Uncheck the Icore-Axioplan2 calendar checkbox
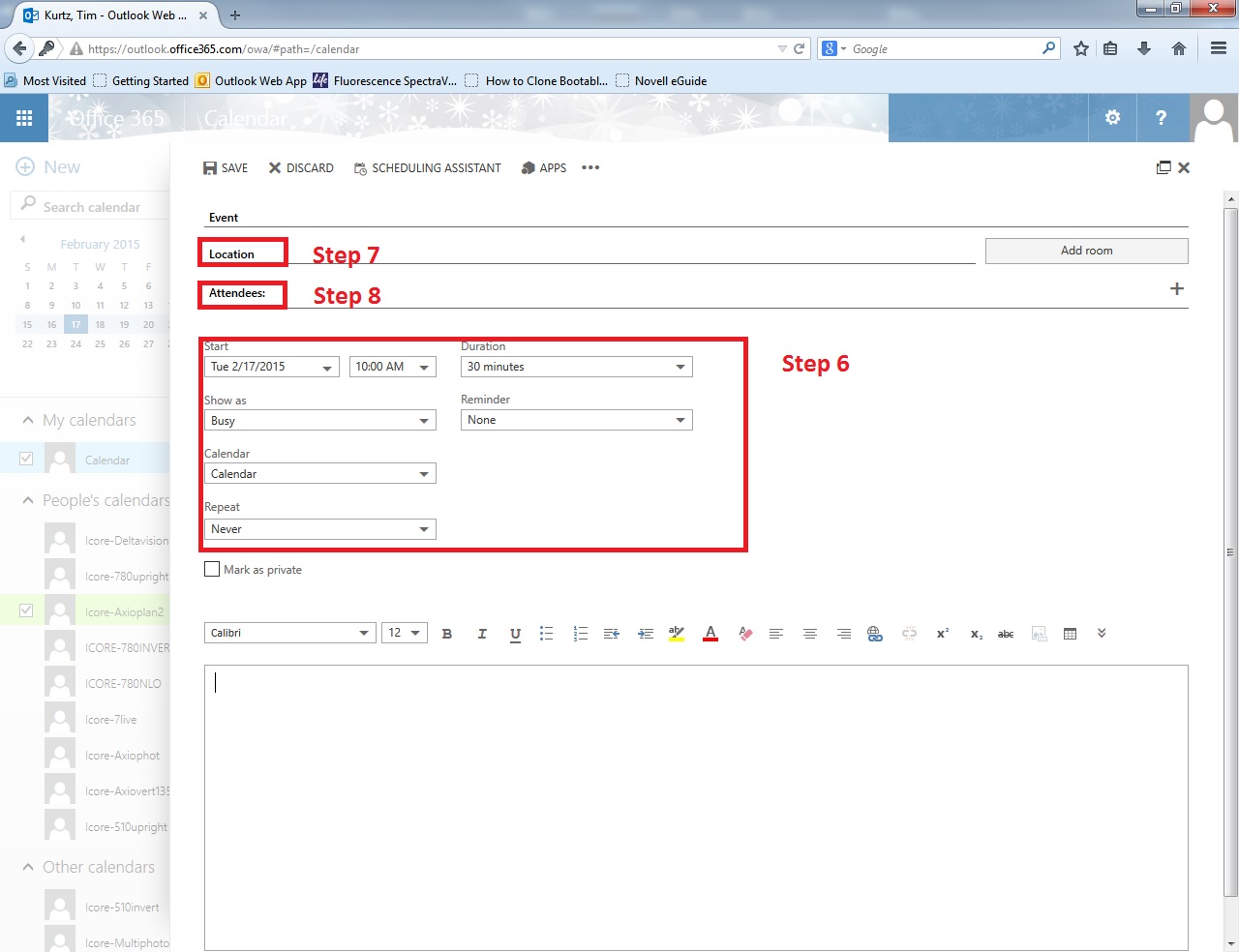 [x=26, y=610]
